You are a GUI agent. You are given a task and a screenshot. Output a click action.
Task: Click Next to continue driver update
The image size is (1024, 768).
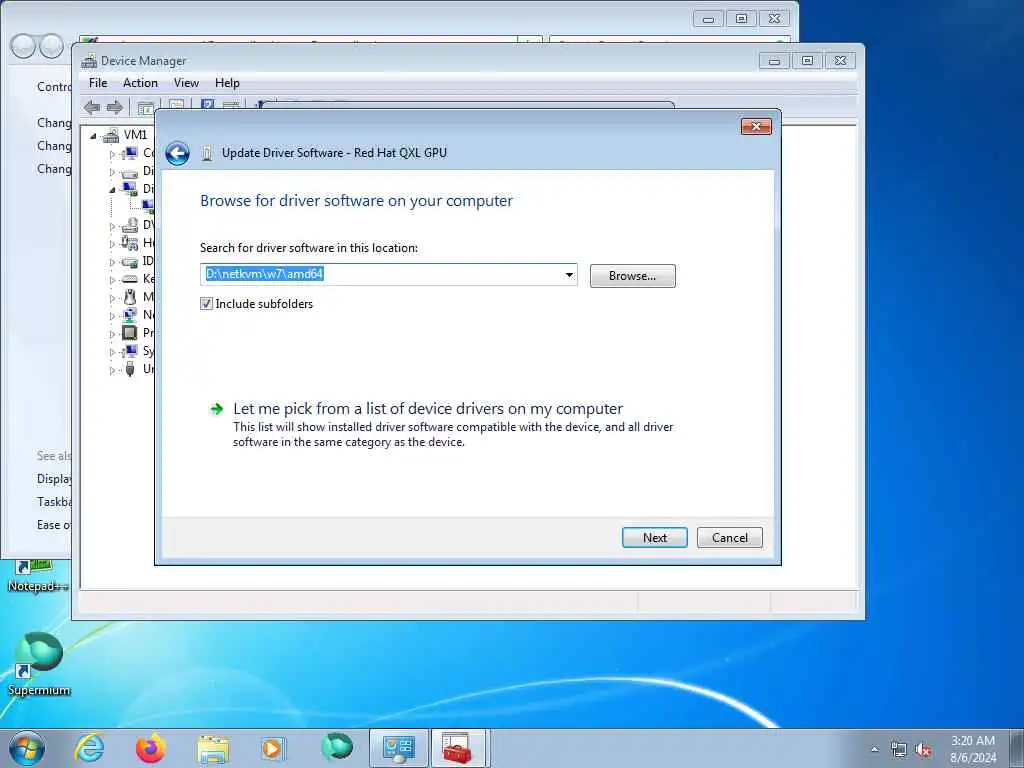click(654, 537)
